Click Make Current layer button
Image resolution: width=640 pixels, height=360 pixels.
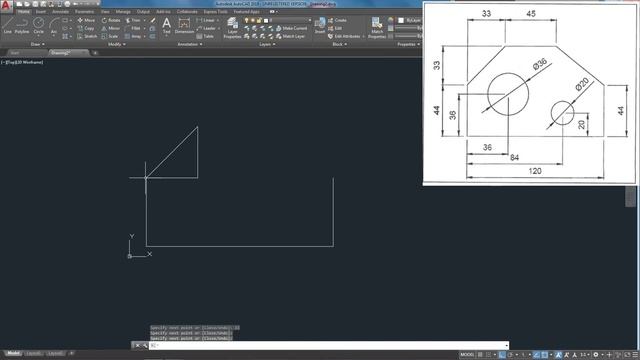291,28
